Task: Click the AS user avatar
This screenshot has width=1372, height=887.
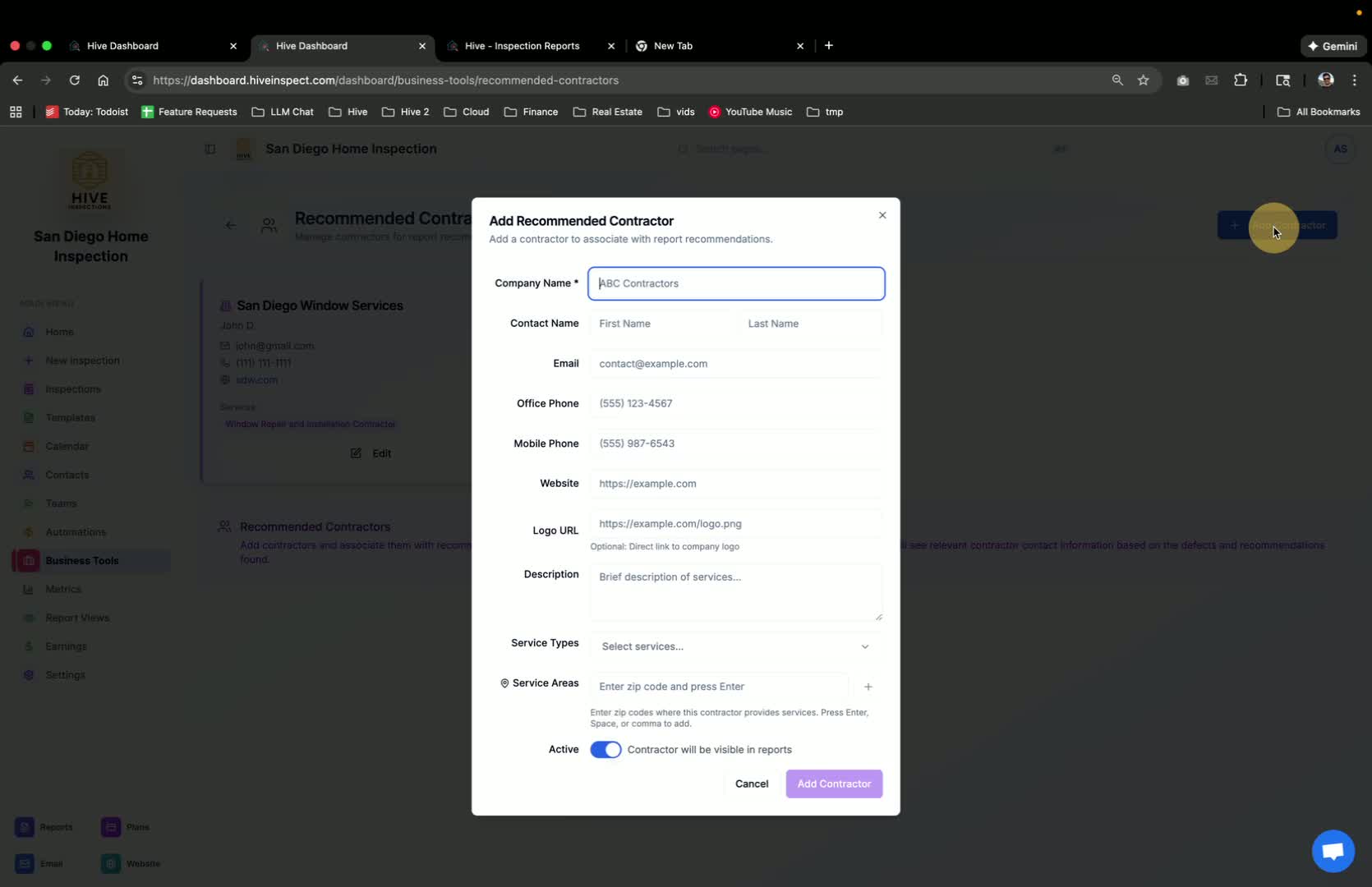Action: tap(1340, 149)
